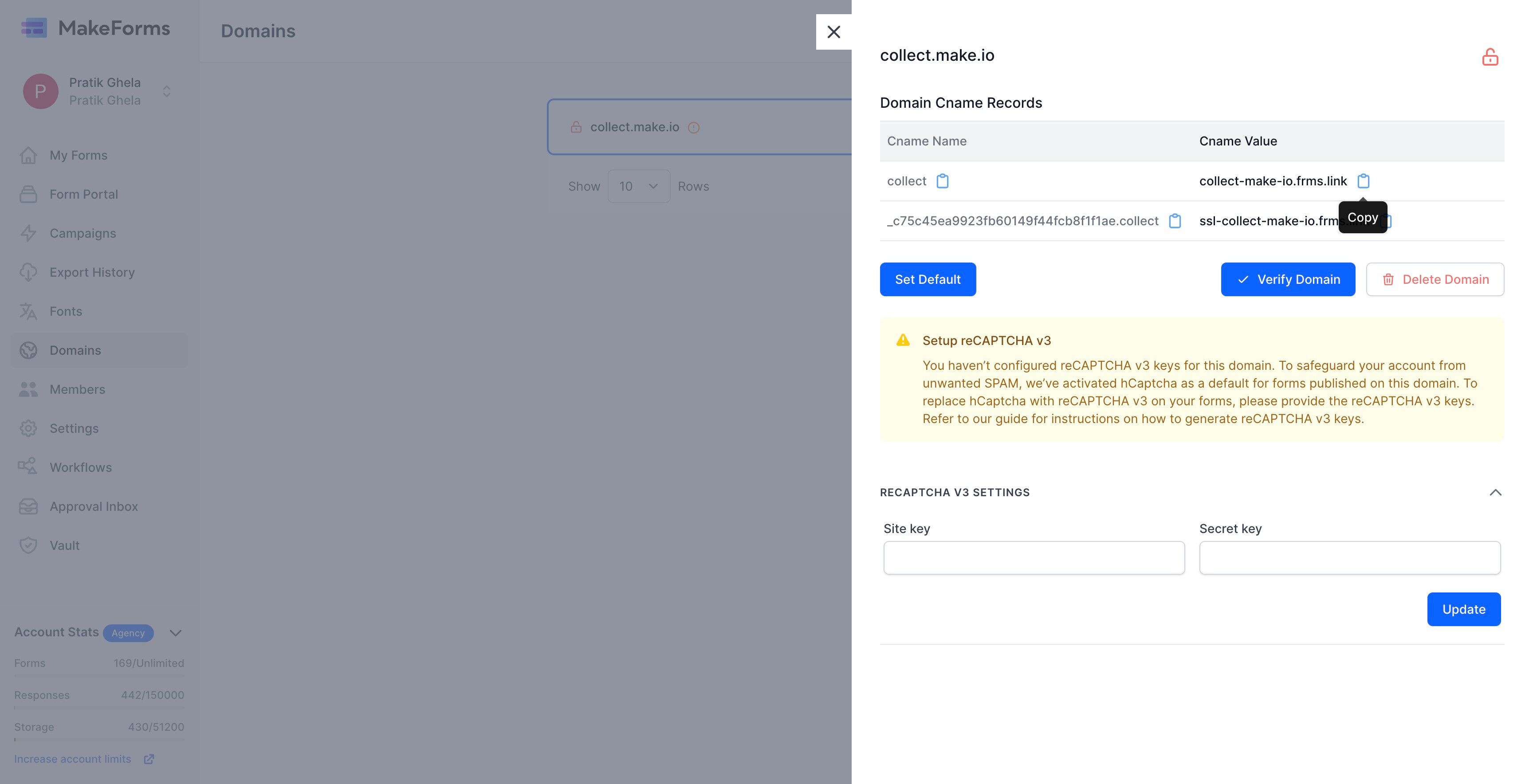Click inside the Secret key field
Viewport: 1533px width, 784px height.
1350,557
